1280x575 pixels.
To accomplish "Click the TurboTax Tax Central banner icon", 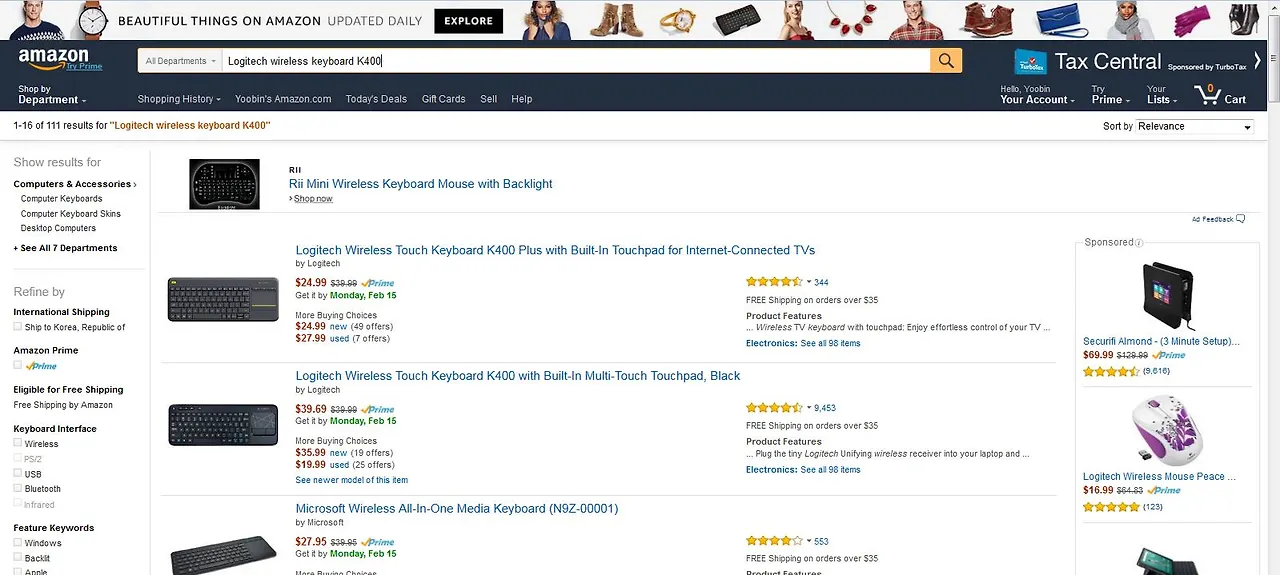I will pos(1030,62).
